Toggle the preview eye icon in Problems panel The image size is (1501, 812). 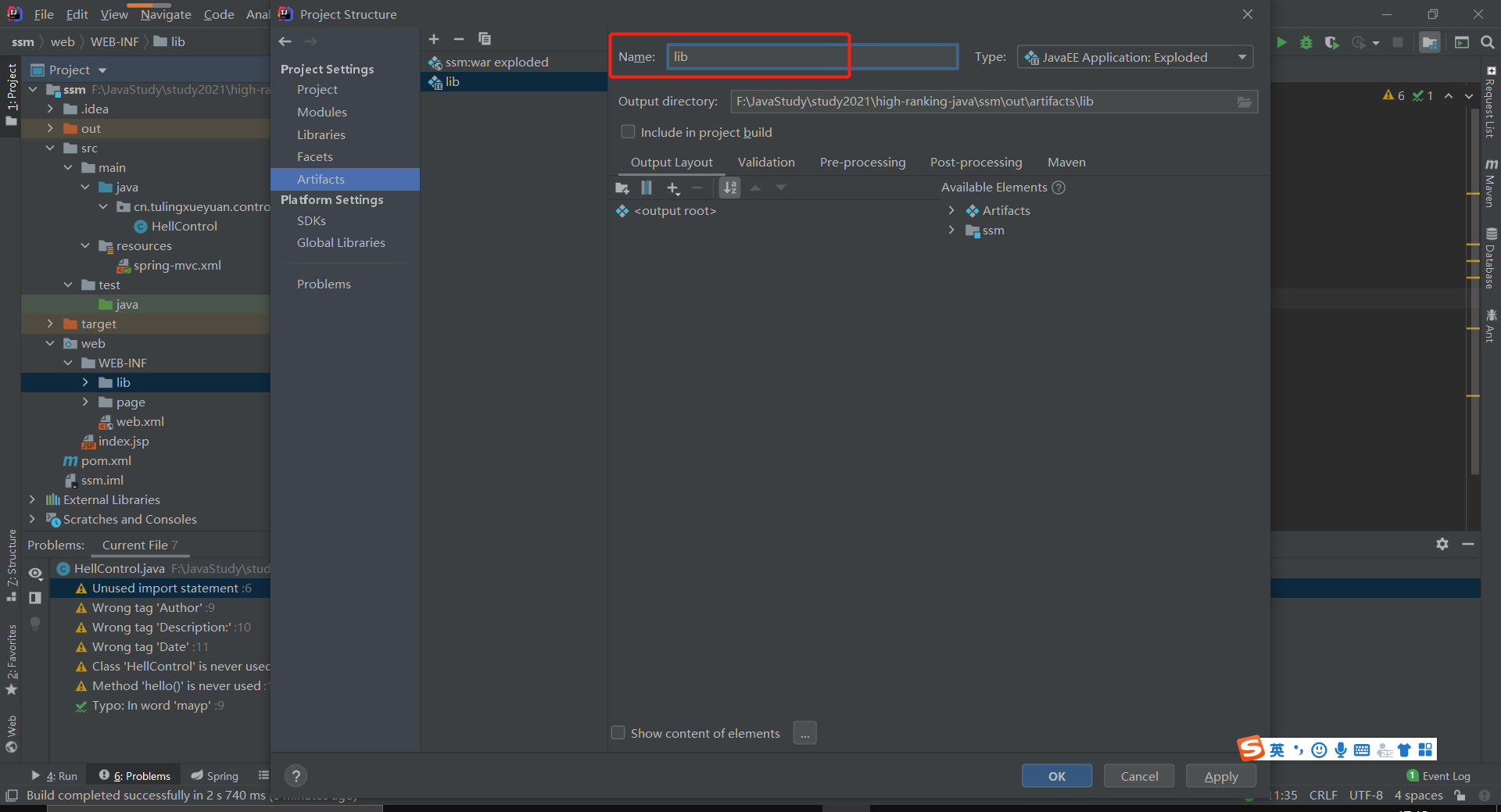point(35,573)
